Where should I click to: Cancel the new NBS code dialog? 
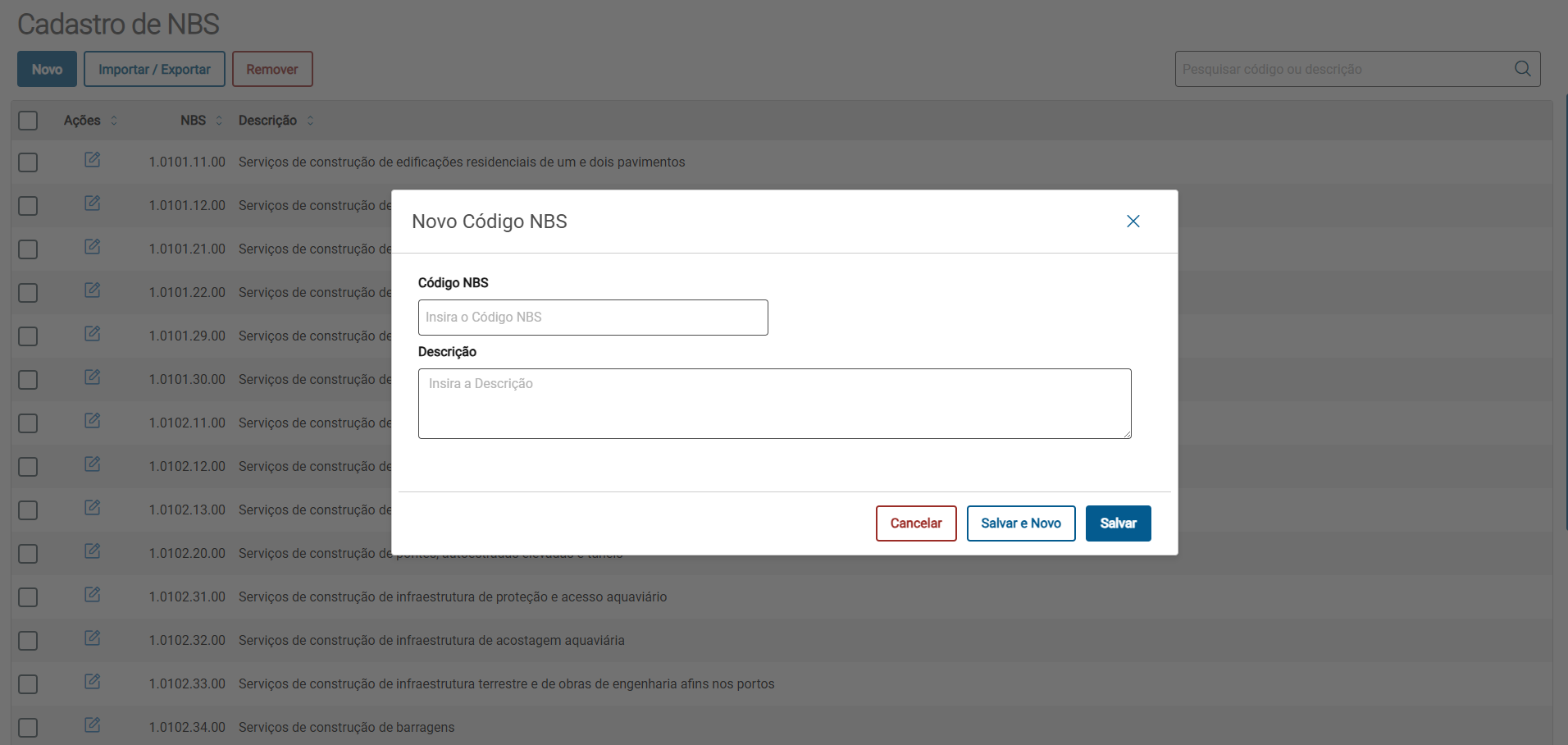[915, 523]
